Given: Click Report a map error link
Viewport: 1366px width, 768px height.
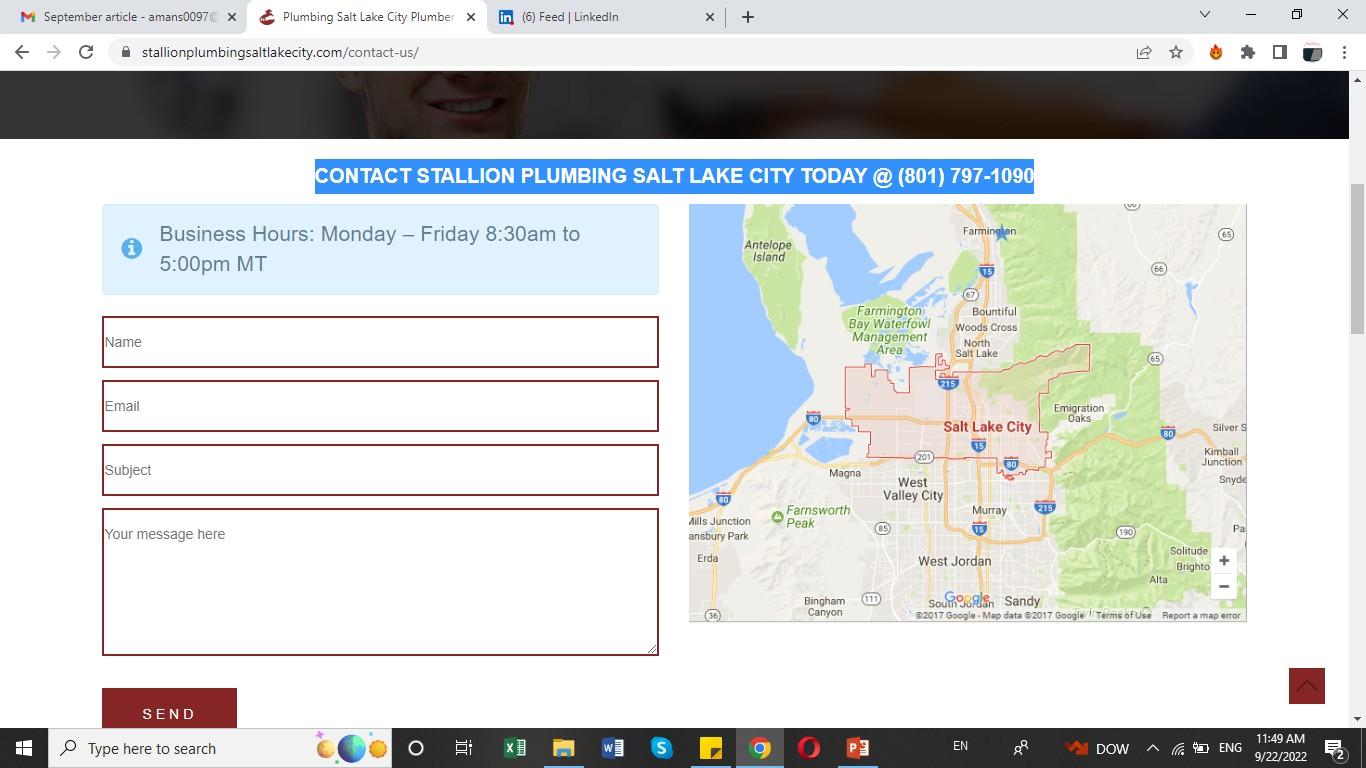Looking at the screenshot, I should click(x=1201, y=615).
